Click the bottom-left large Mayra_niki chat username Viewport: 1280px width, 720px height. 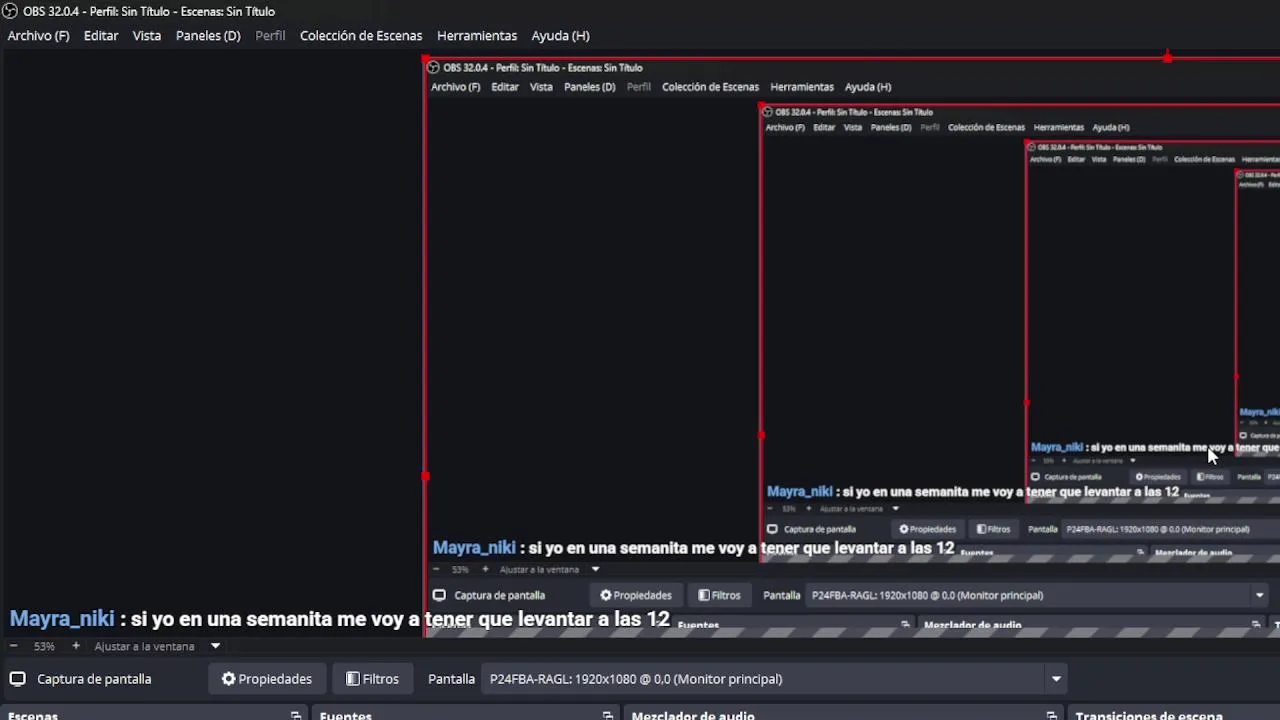pos(62,619)
